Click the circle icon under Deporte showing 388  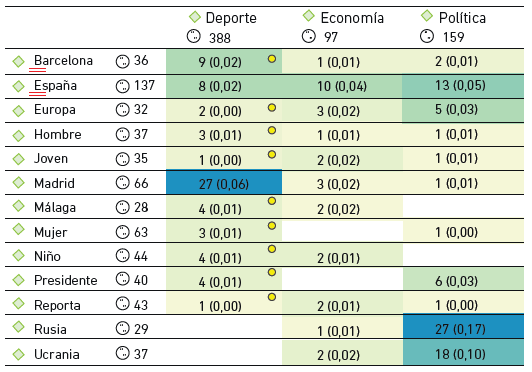point(194,36)
